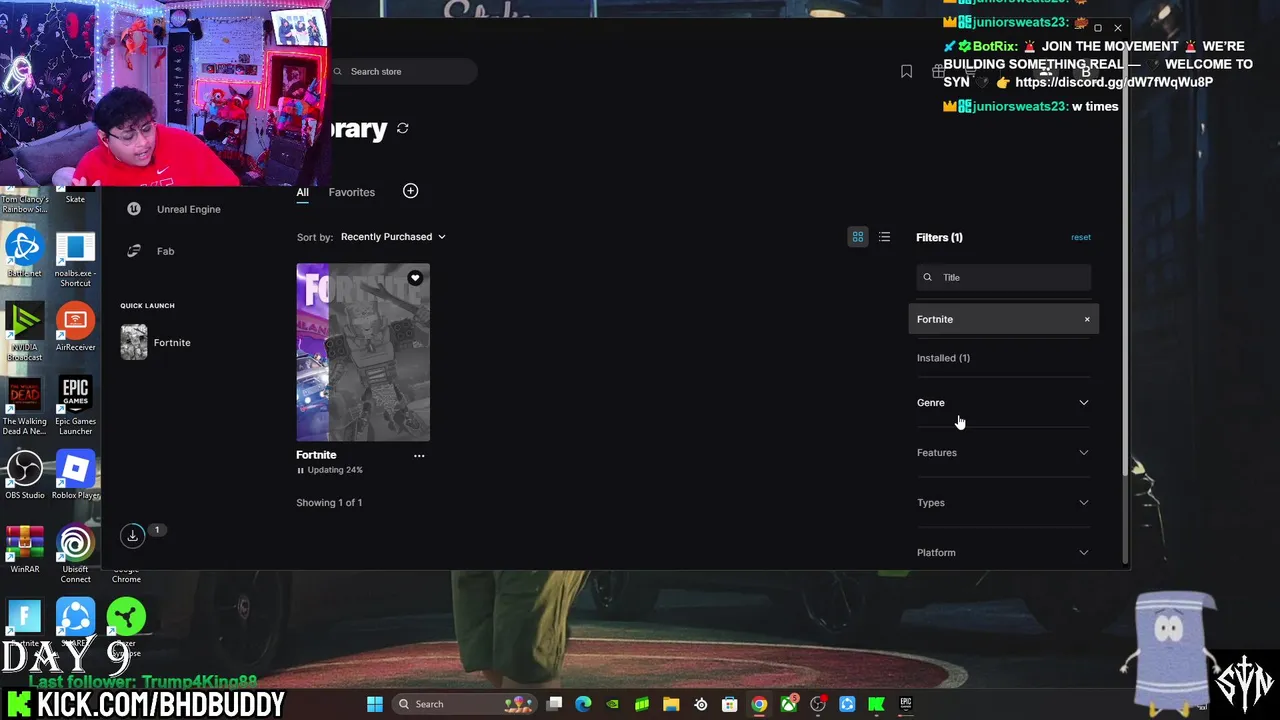Viewport: 1280px width, 720px height.
Task: Open the Sort by Recently Purchased dropdown
Action: pyautogui.click(x=393, y=237)
